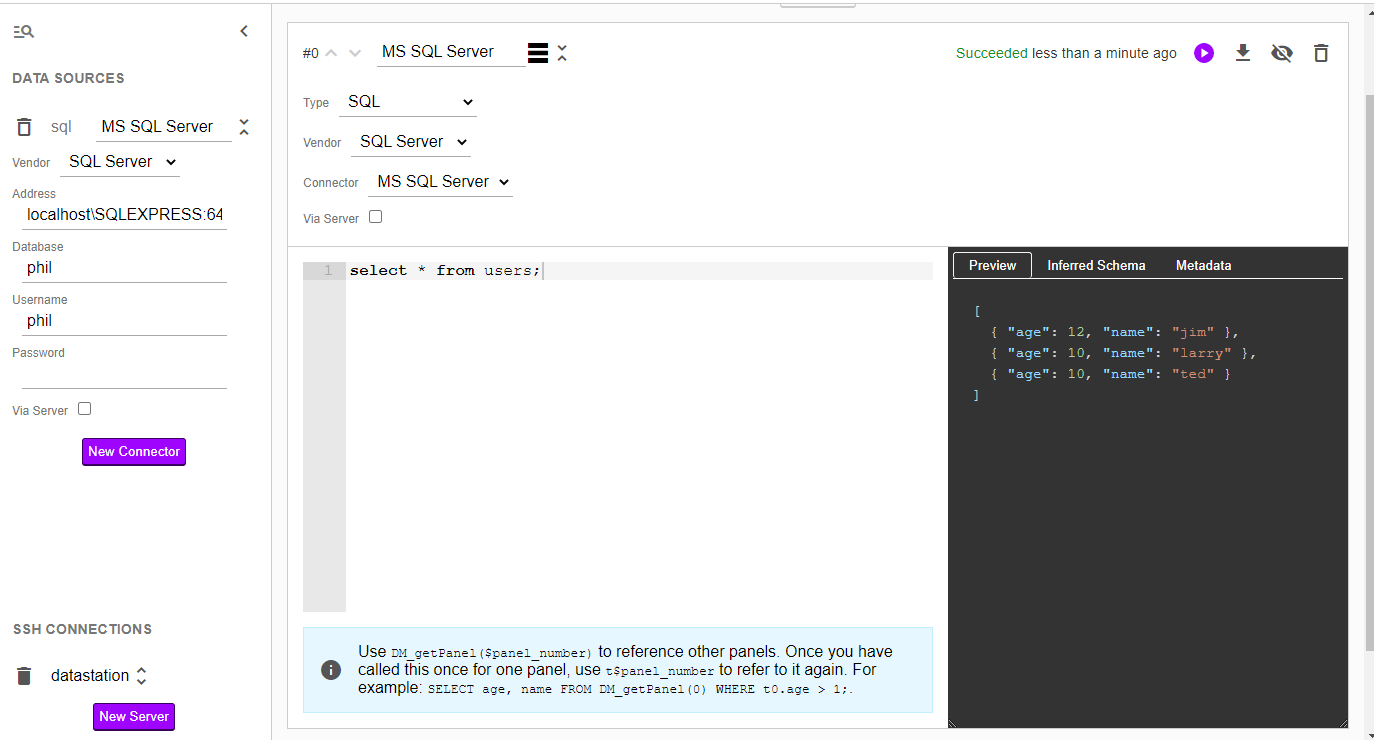Hide the panel results with eye icon

pos(1282,53)
